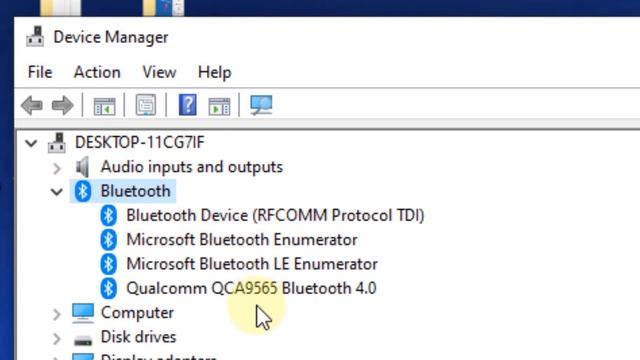Viewport: 640px width, 360px height.
Task: Click the action pane toolbar icon
Action: pos(219,105)
